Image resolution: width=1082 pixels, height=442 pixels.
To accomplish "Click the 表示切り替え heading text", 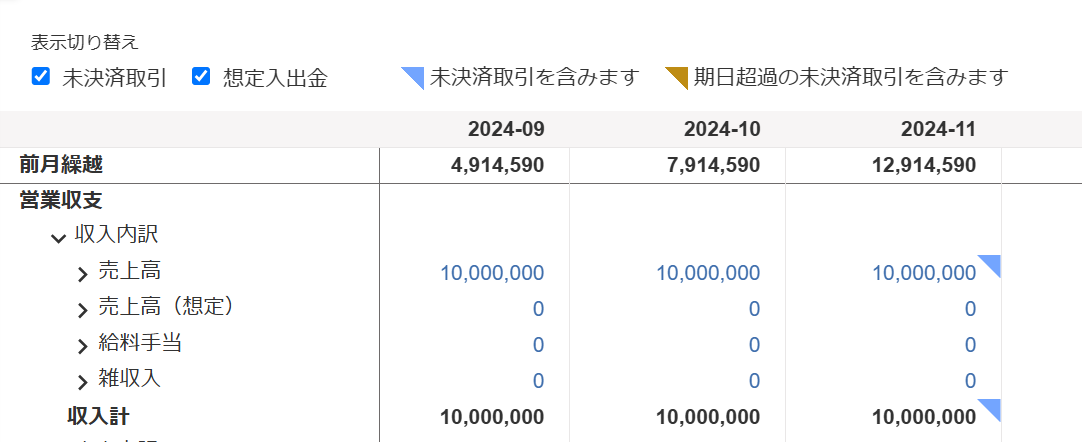I will (85, 42).
